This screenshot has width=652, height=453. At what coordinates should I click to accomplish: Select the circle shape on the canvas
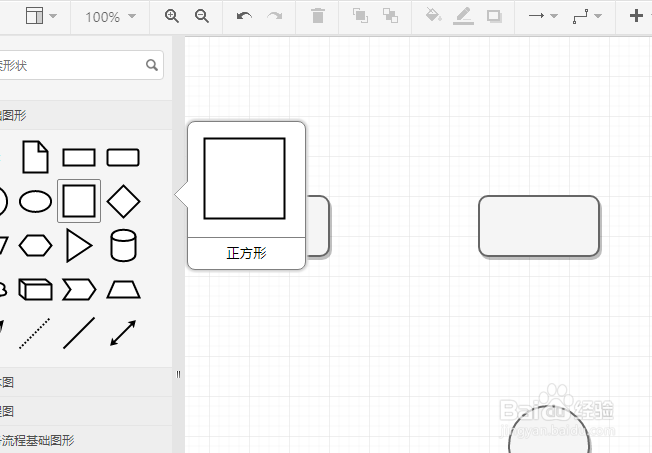point(549,429)
